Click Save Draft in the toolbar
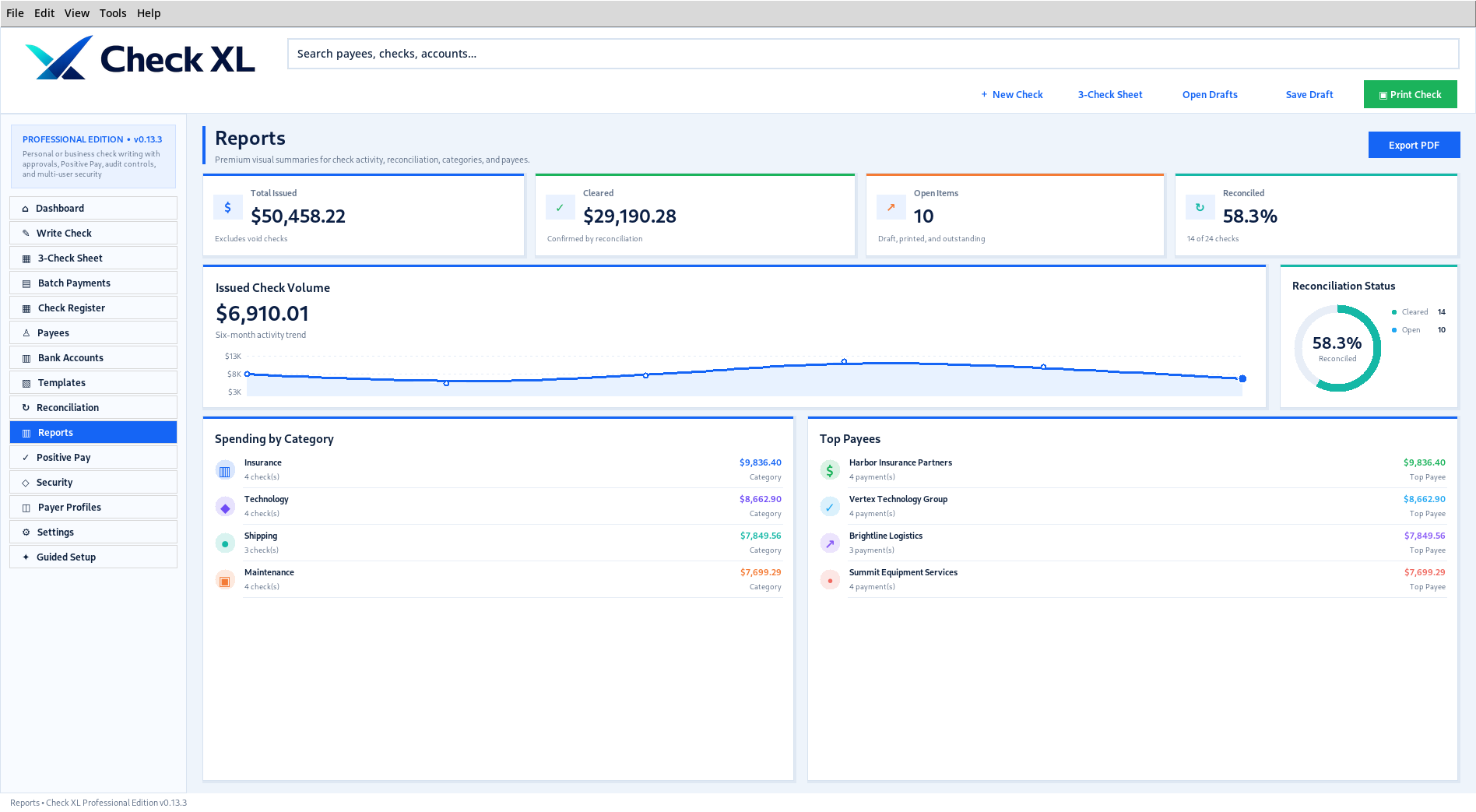 click(1309, 94)
